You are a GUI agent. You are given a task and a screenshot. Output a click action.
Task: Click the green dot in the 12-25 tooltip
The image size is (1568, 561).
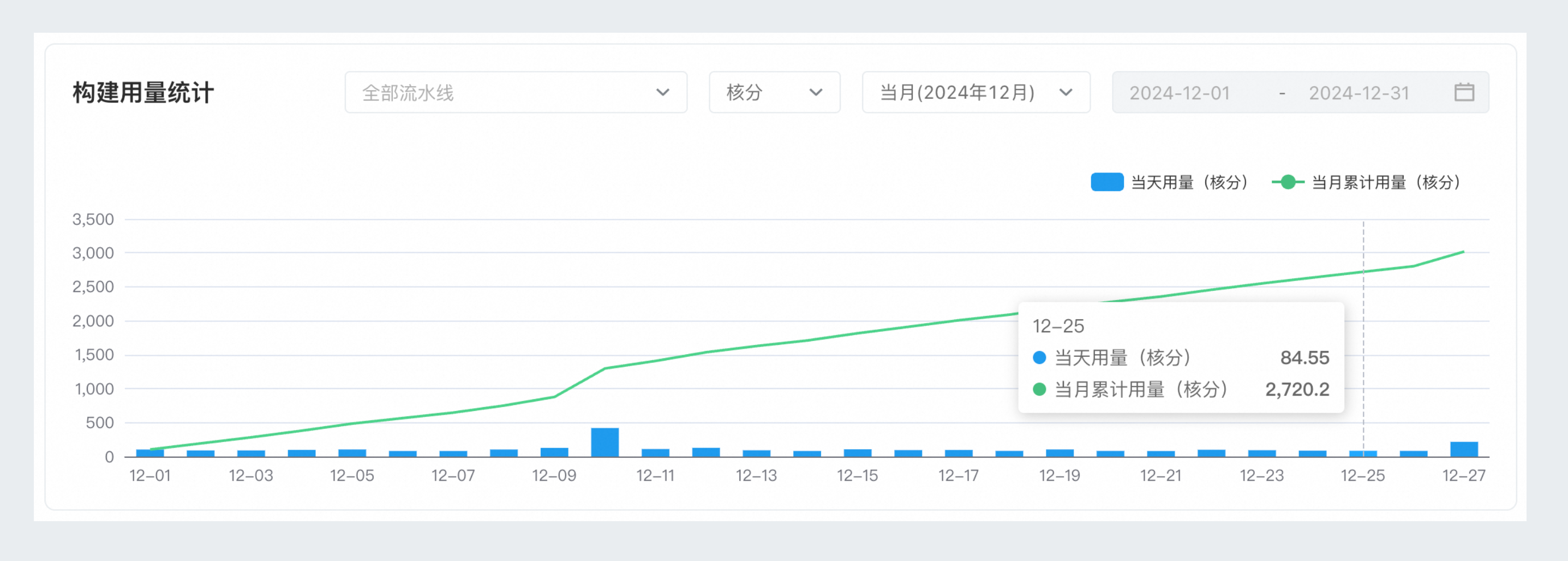[x=1040, y=390]
